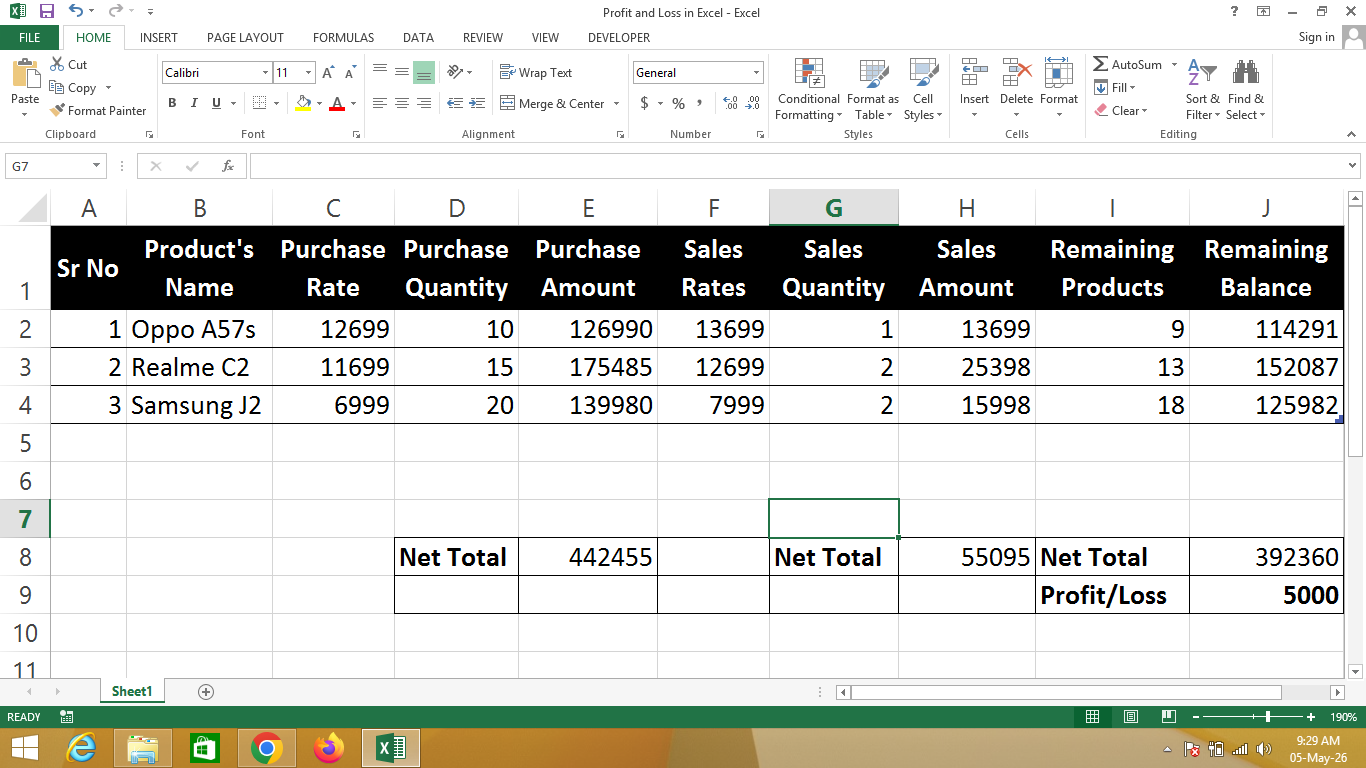1366x768 pixels.
Task: Open the Merge & Center dropdown arrow
Action: [x=616, y=103]
